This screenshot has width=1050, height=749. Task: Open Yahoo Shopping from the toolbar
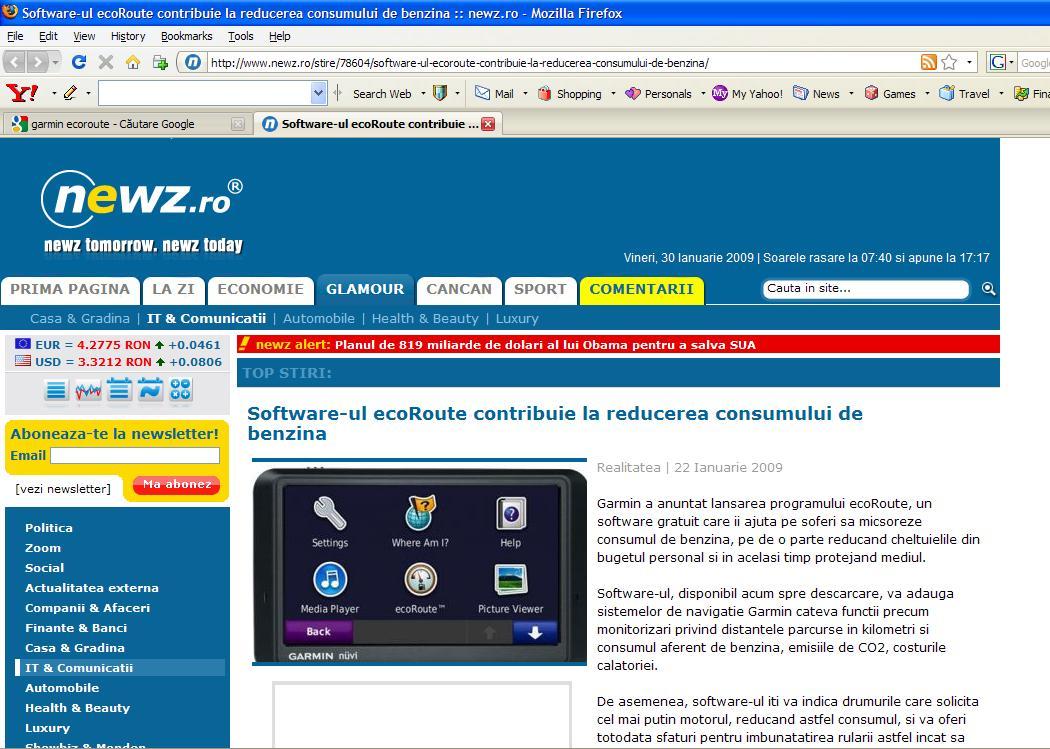tap(570, 94)
